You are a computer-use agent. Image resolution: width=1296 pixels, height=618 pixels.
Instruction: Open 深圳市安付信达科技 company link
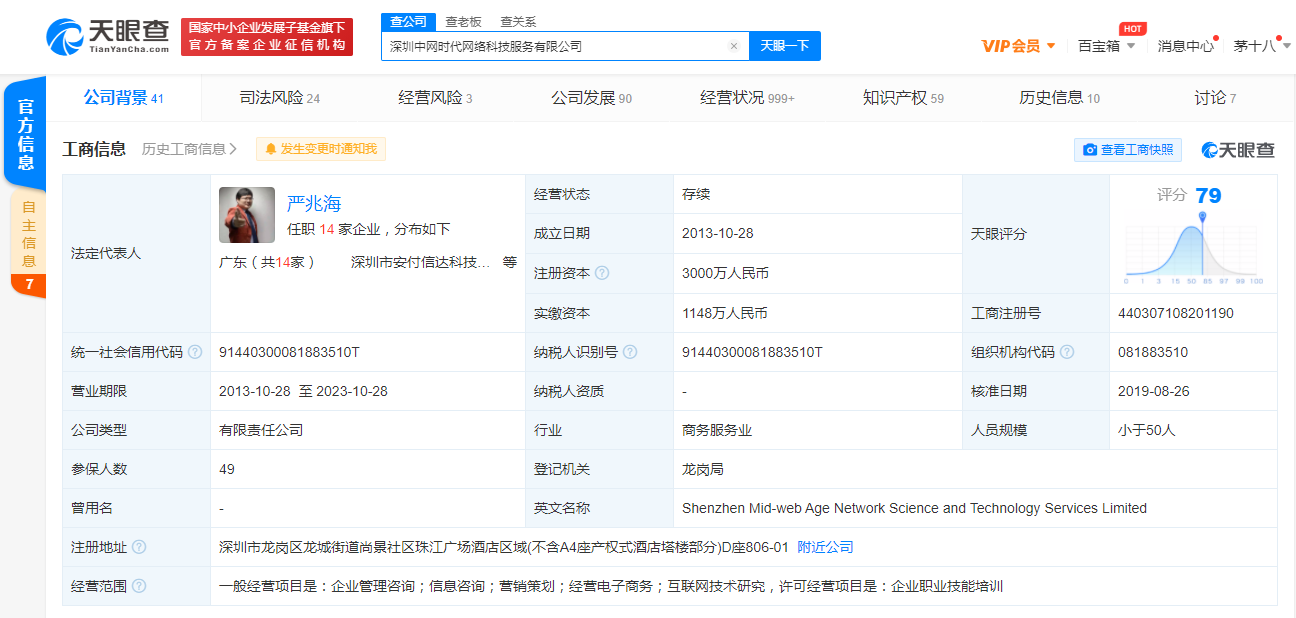point(421,262)
